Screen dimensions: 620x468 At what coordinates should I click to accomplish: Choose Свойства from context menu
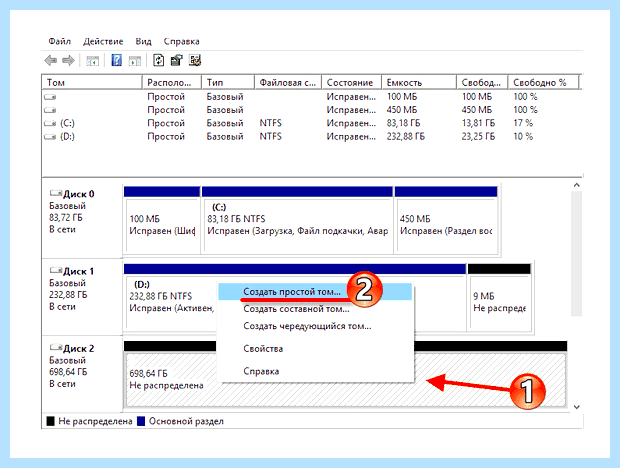pyautogui.click(x=315, y=349)
